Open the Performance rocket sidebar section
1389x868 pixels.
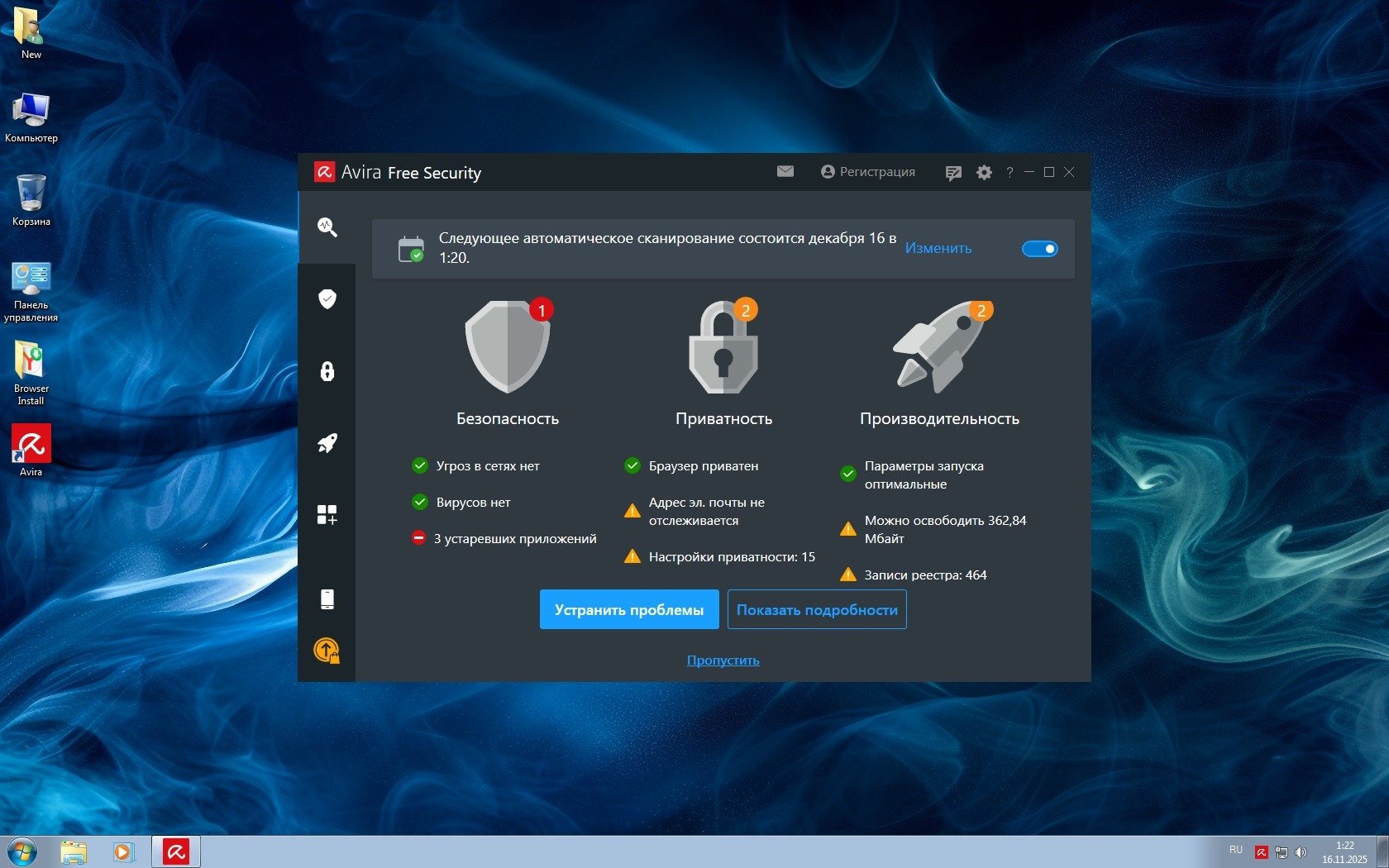pos(327,443)
